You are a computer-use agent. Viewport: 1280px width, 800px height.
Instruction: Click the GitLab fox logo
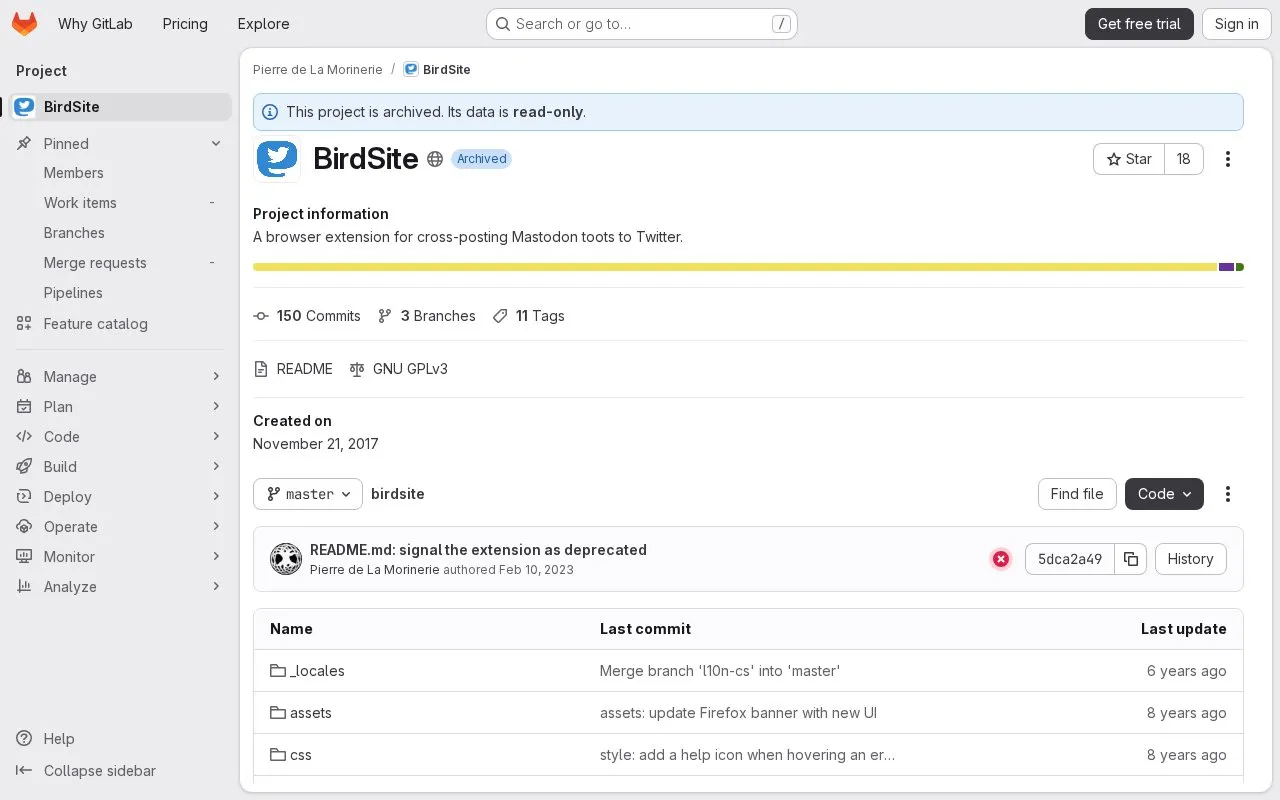pyautogui.click(x=24, y=24)
